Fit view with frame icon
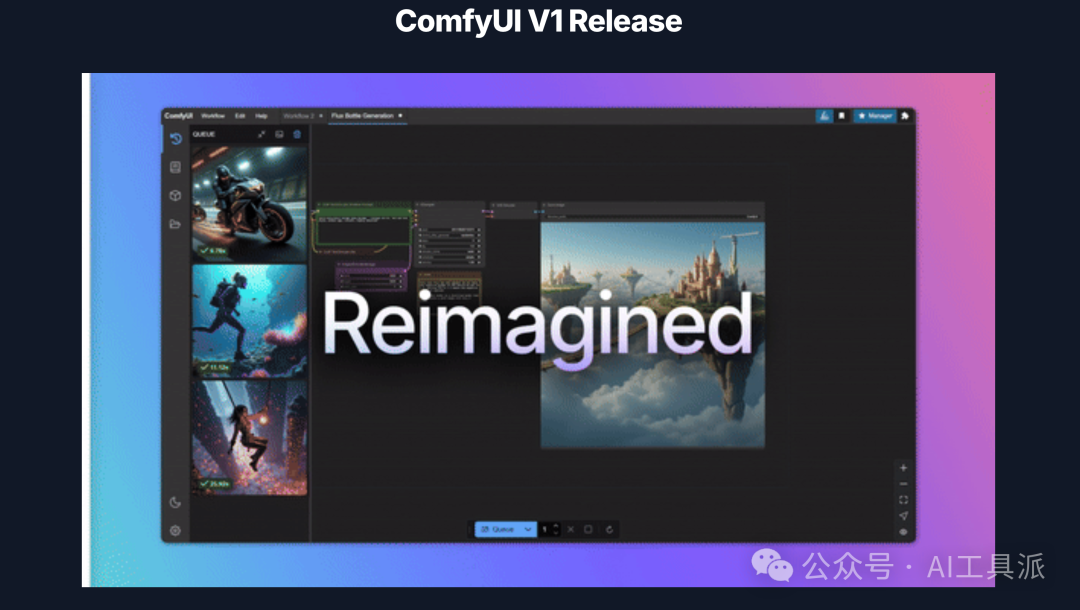1080x610 pixels. pos(904,500)
